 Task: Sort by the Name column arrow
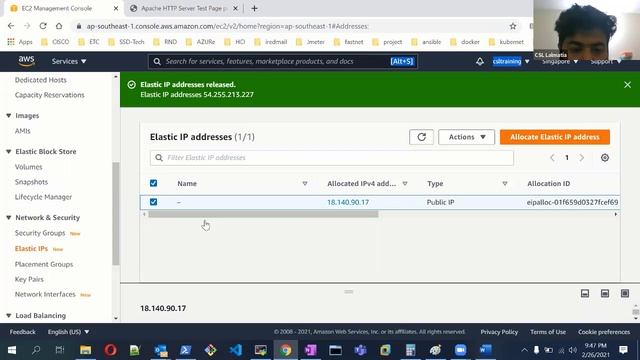coord(305,184)
